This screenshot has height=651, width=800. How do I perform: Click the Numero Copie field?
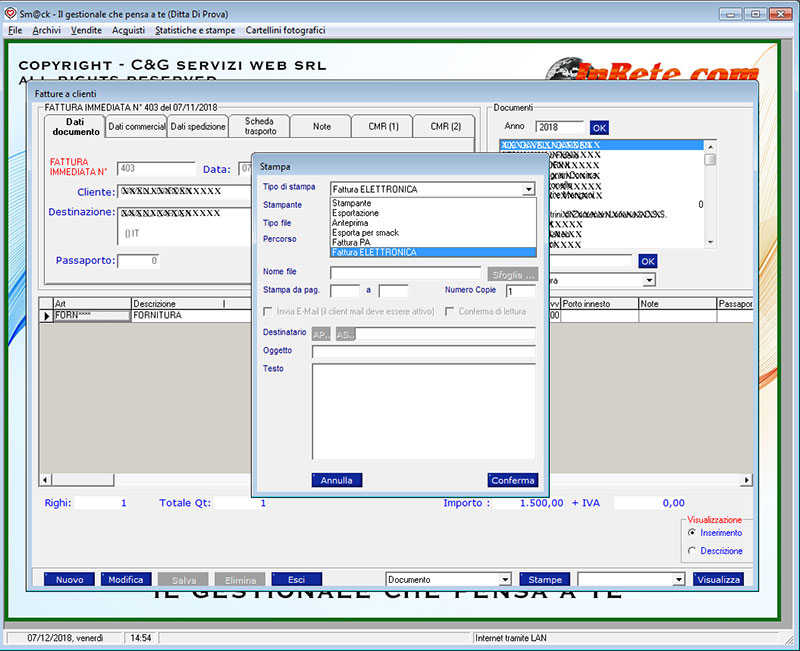point(520,291)
